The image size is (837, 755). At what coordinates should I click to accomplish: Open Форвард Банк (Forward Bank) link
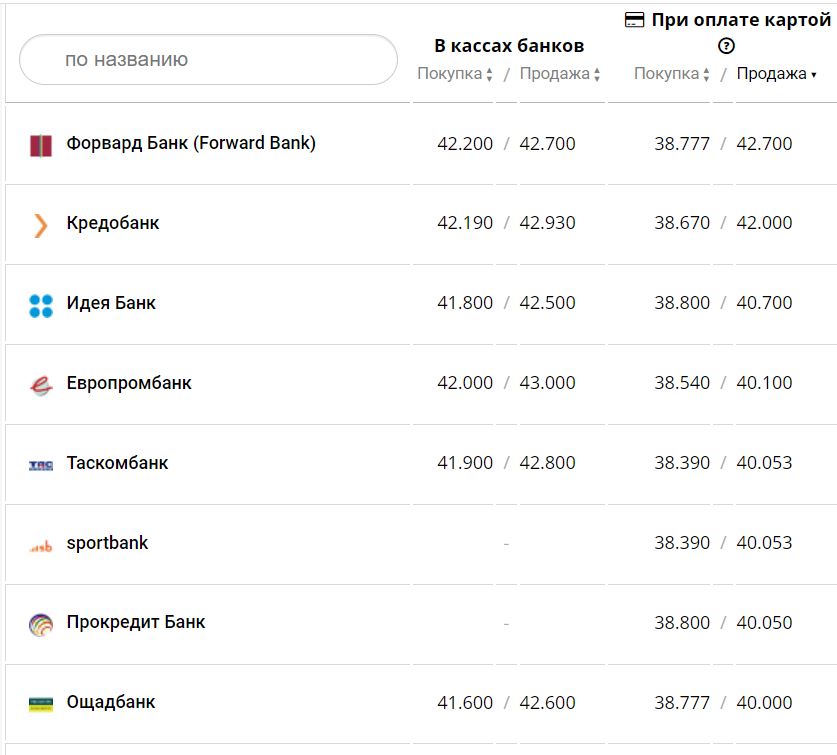click(x=191, y=143)
